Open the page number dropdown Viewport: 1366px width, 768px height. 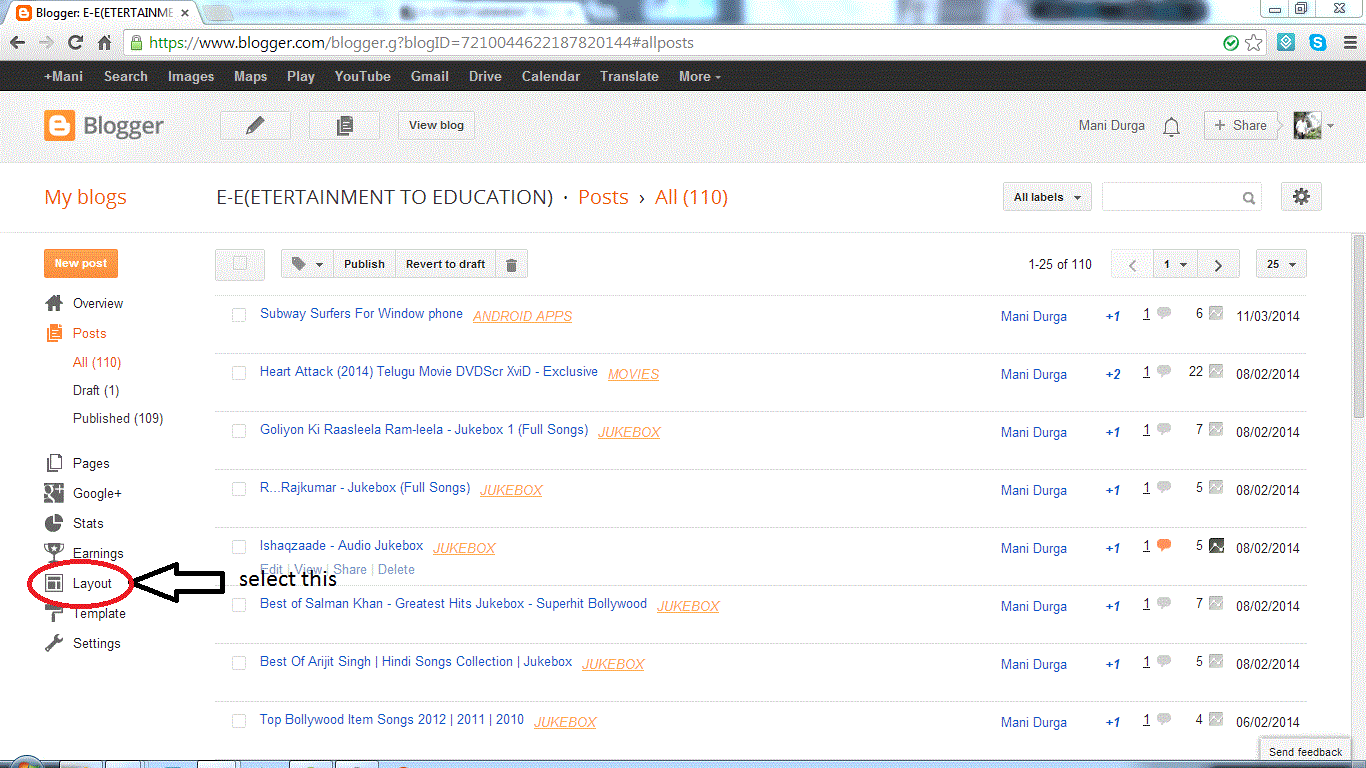1175,265
